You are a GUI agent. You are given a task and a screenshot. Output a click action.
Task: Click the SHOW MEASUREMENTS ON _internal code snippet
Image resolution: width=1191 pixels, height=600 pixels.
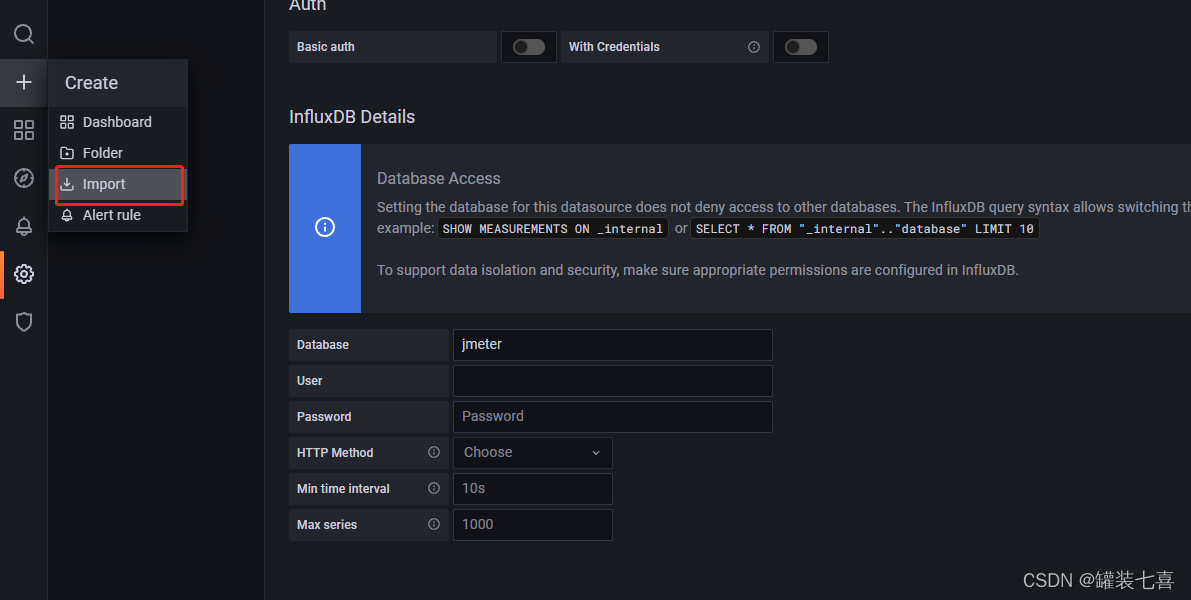tap(552, 229)
